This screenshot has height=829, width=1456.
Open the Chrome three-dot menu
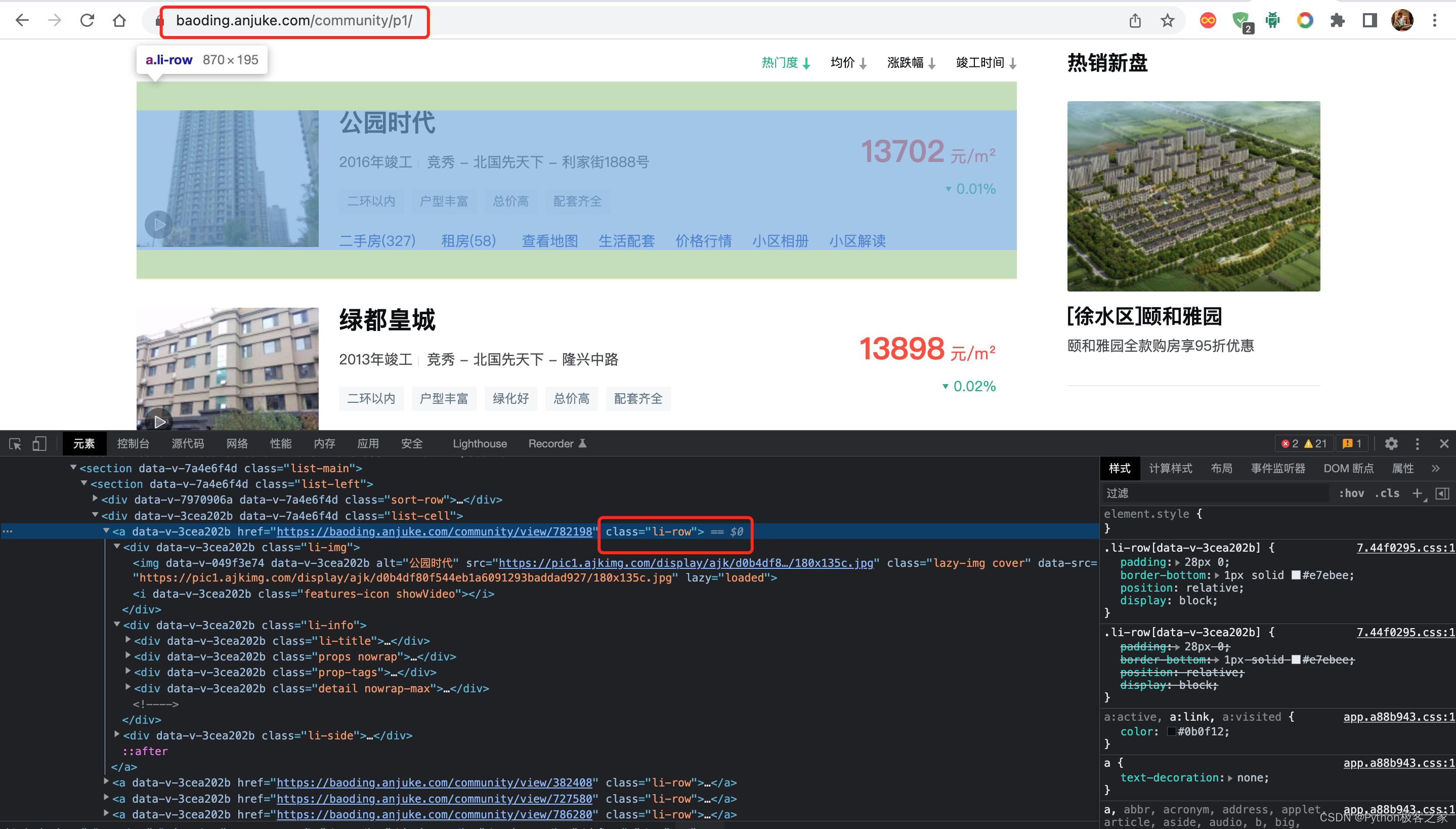coord(1435,21)
